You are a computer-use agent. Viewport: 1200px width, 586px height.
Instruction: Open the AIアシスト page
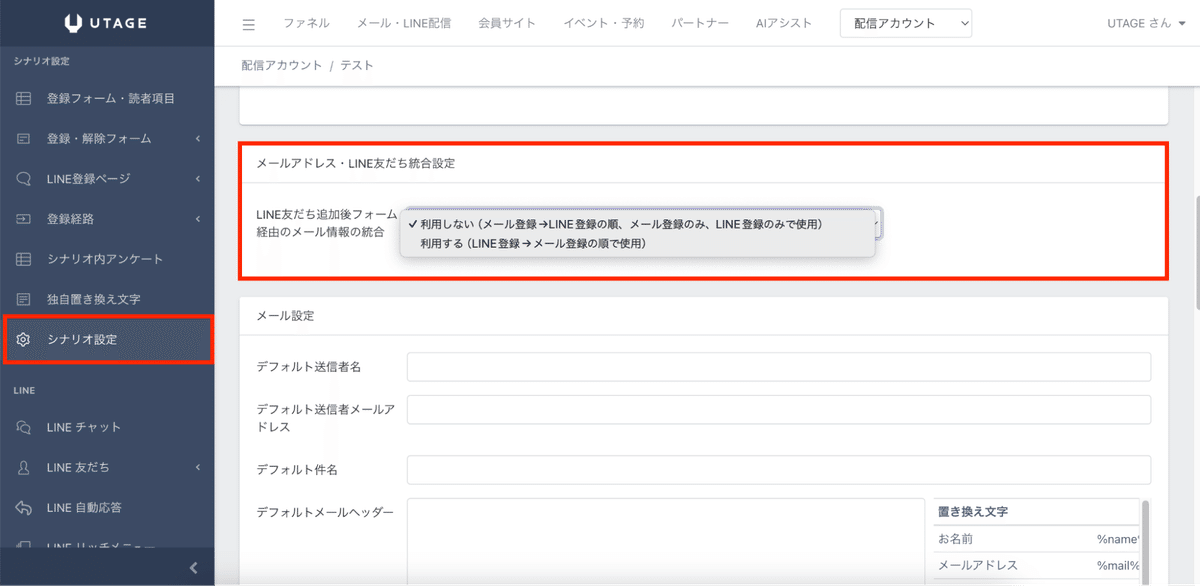point(783,22)
